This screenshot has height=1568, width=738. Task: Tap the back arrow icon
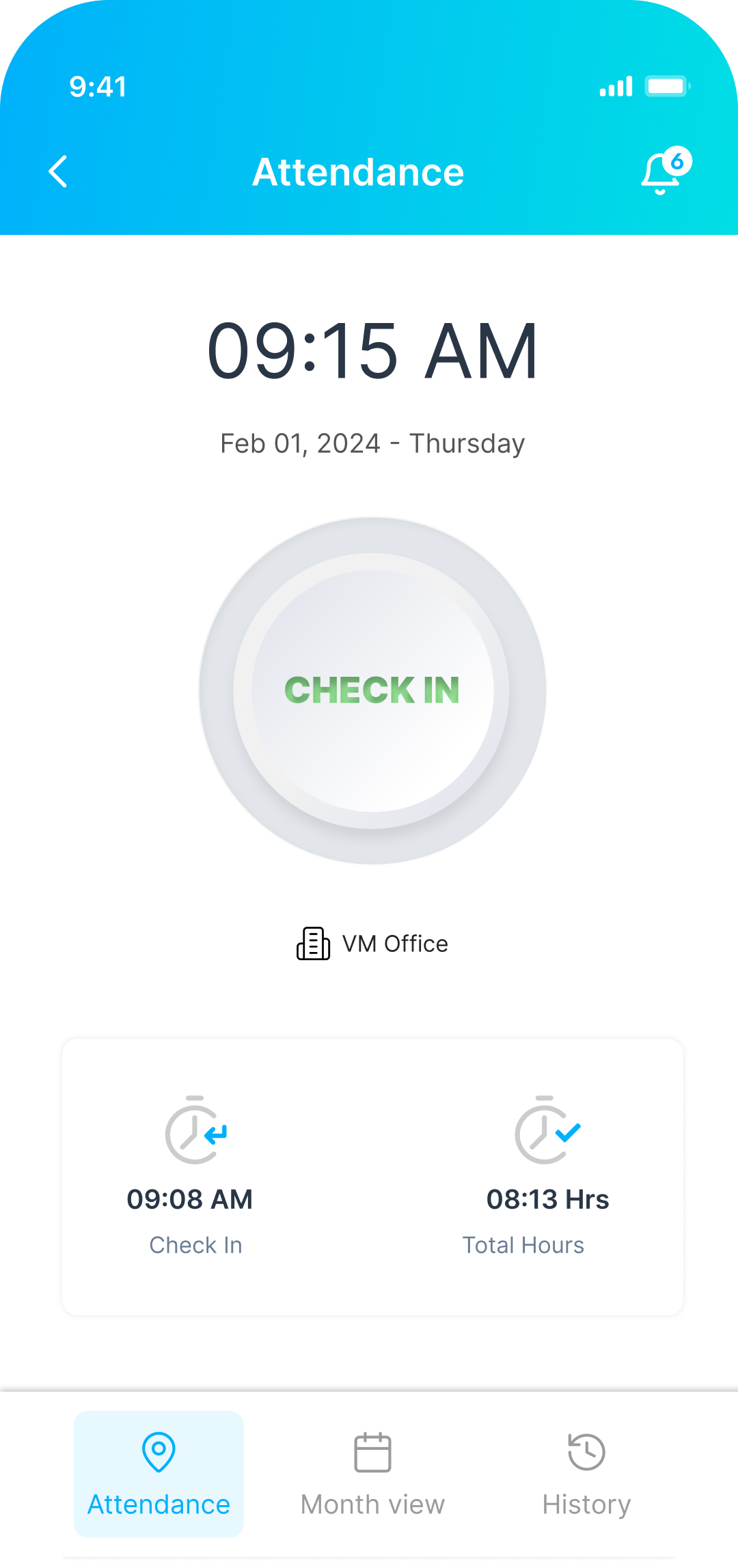59,171
